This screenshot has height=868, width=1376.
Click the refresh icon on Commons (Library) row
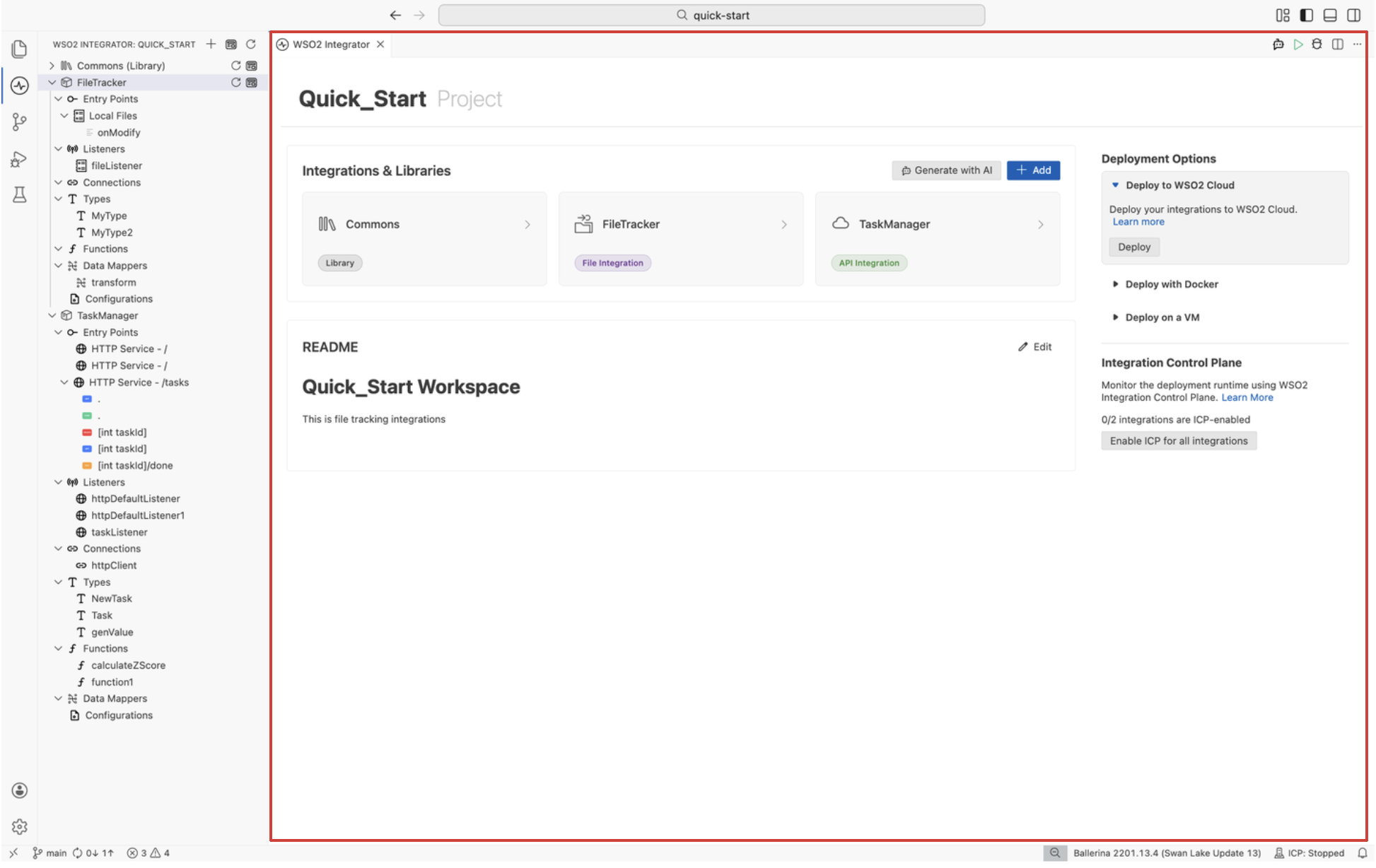pos(236,65)
